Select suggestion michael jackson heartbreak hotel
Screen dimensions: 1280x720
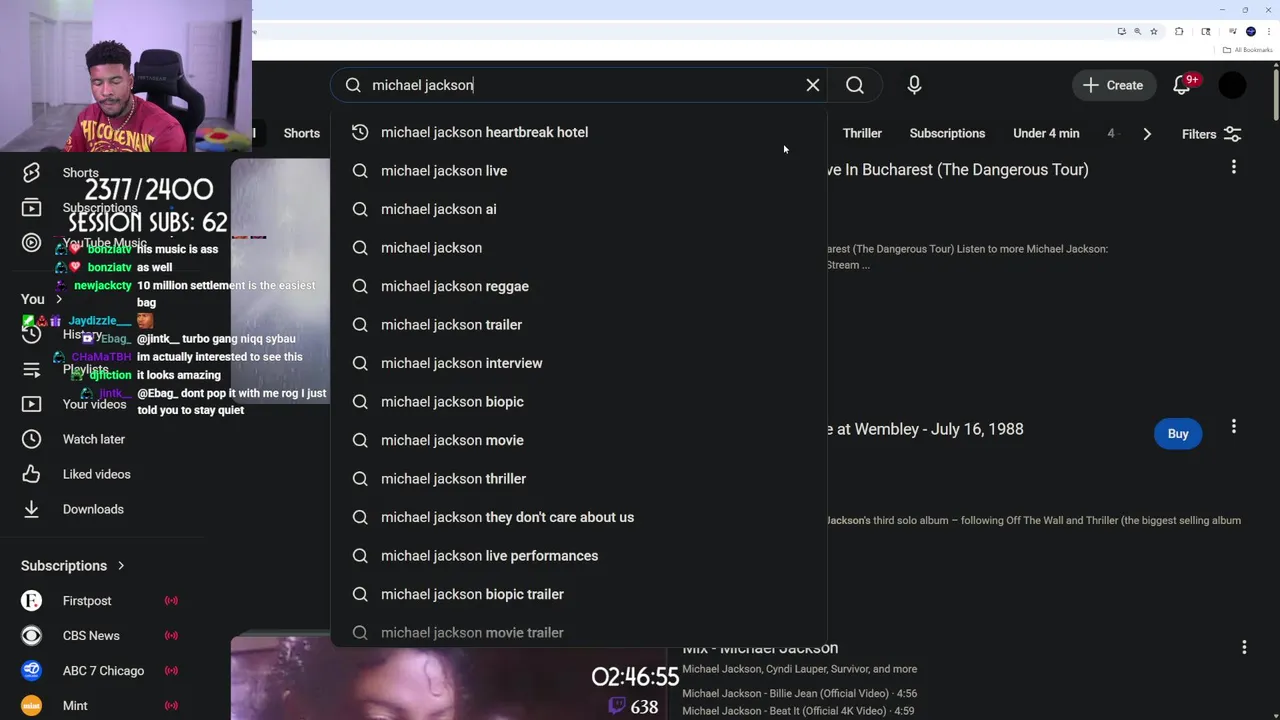tap(578, 132)
